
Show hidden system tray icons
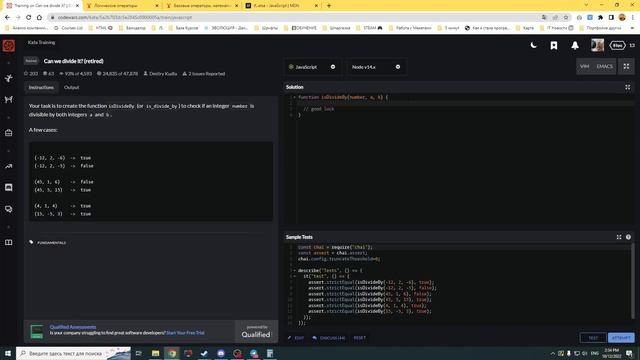(x=553, y=353)
